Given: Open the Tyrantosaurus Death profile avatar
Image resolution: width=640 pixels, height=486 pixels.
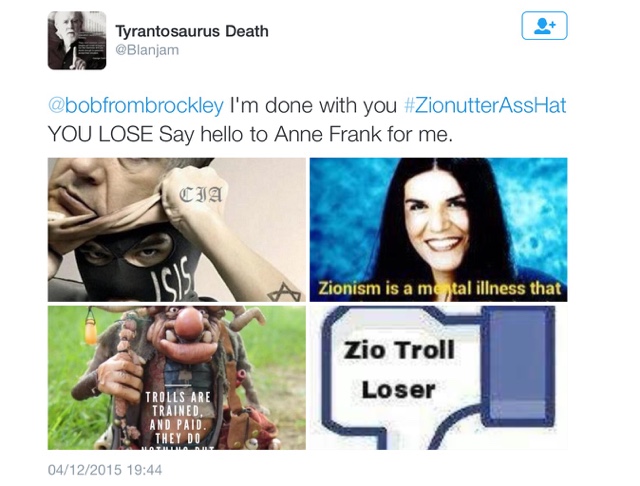Looking at the screenshot, I should [x=77, y=40].
